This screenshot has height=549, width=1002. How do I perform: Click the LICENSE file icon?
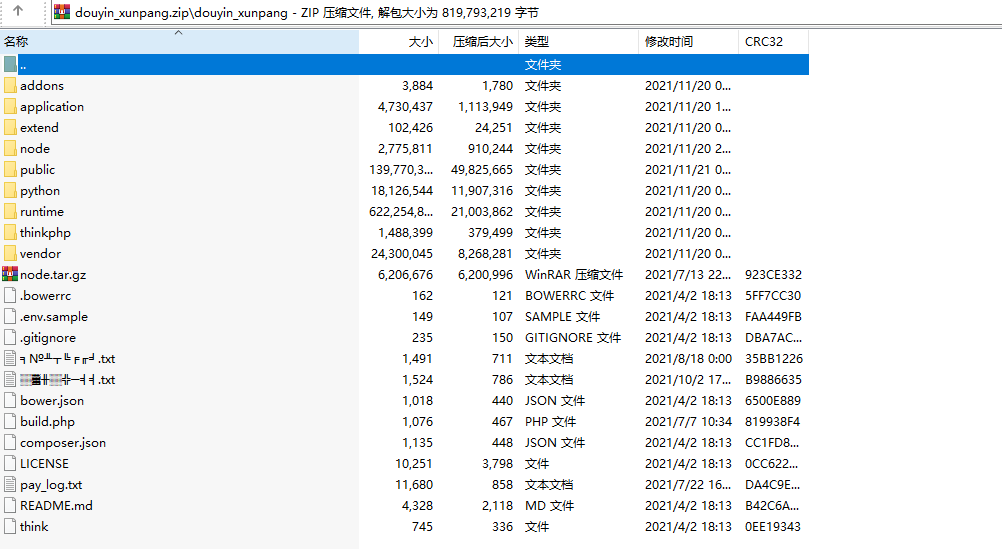point(10,463)
